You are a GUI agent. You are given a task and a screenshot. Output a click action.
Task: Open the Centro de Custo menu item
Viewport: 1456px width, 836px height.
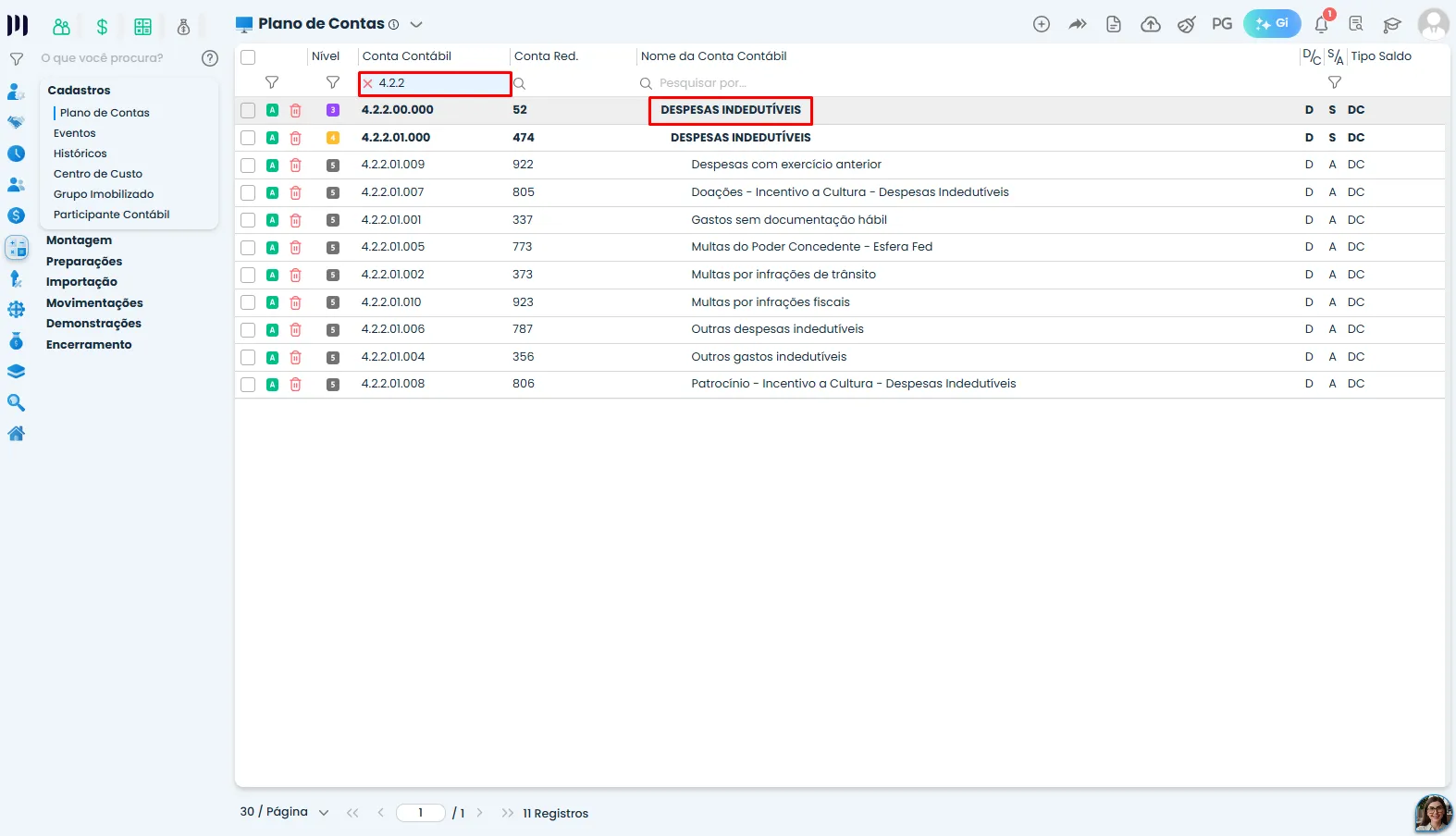pyautogui.click(x=98, y=174)
